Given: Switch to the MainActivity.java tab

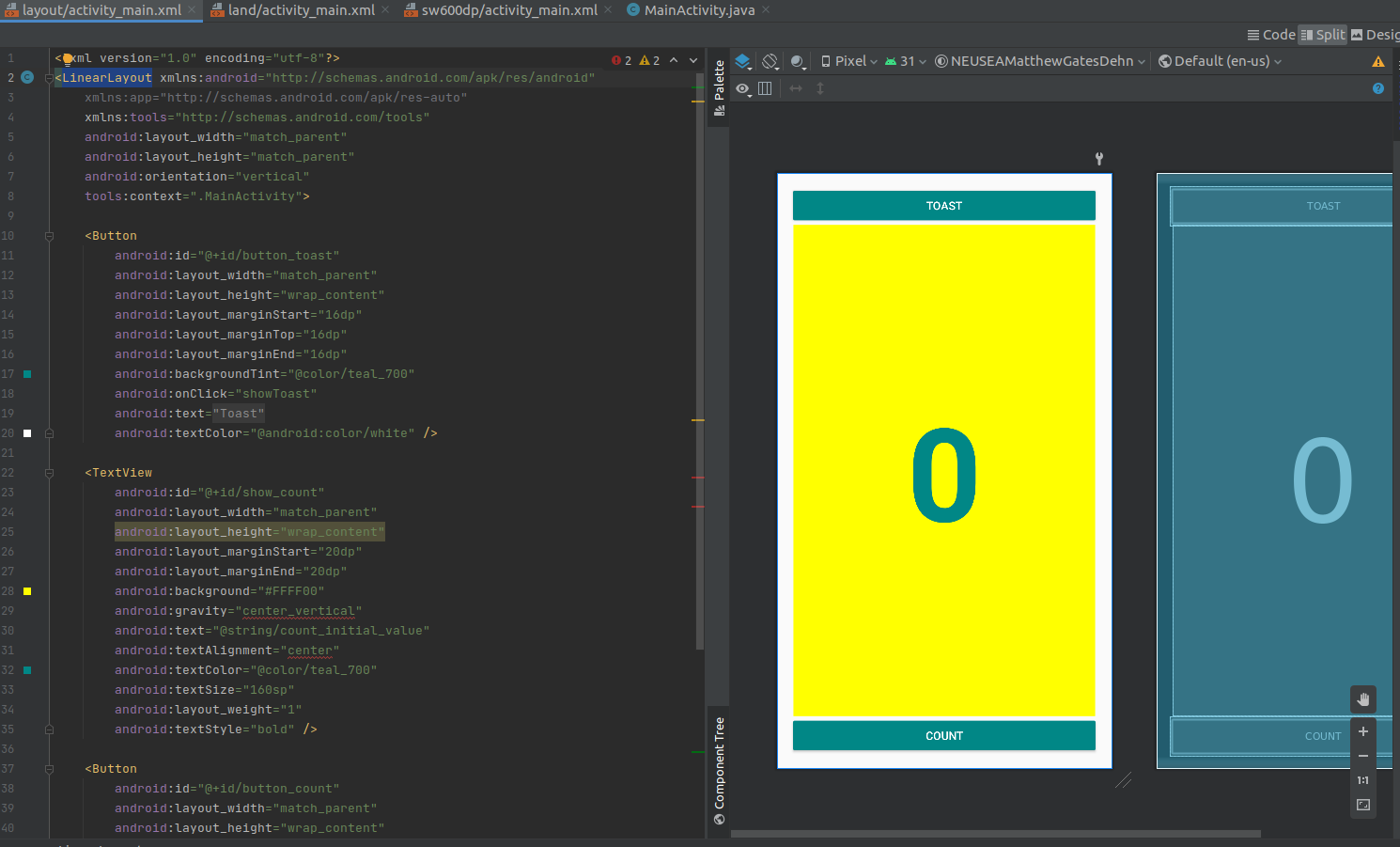Looking at the screenshot, I should (698, 10).
